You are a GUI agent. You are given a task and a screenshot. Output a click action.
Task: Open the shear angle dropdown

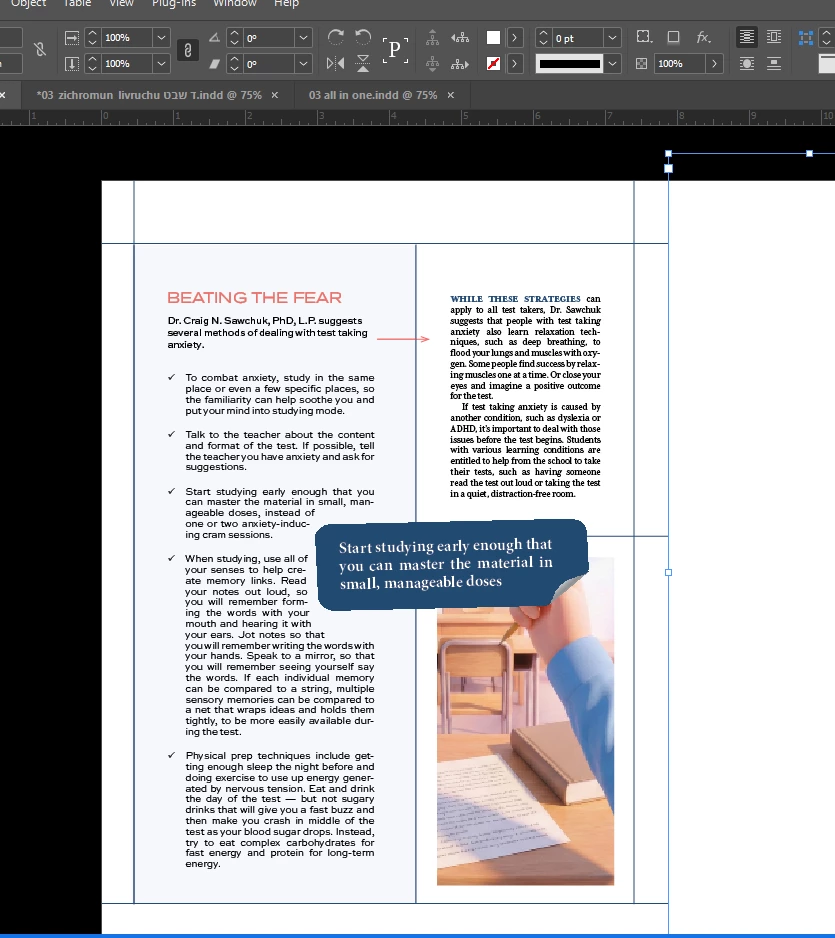(303, 63)
